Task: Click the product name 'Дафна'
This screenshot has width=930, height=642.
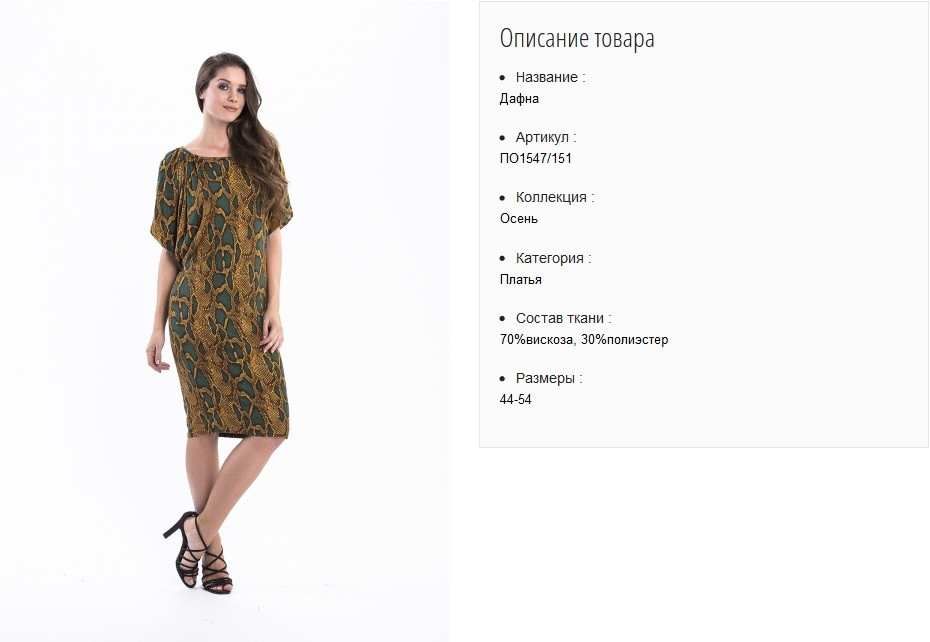Action: [x=519, y=98]
